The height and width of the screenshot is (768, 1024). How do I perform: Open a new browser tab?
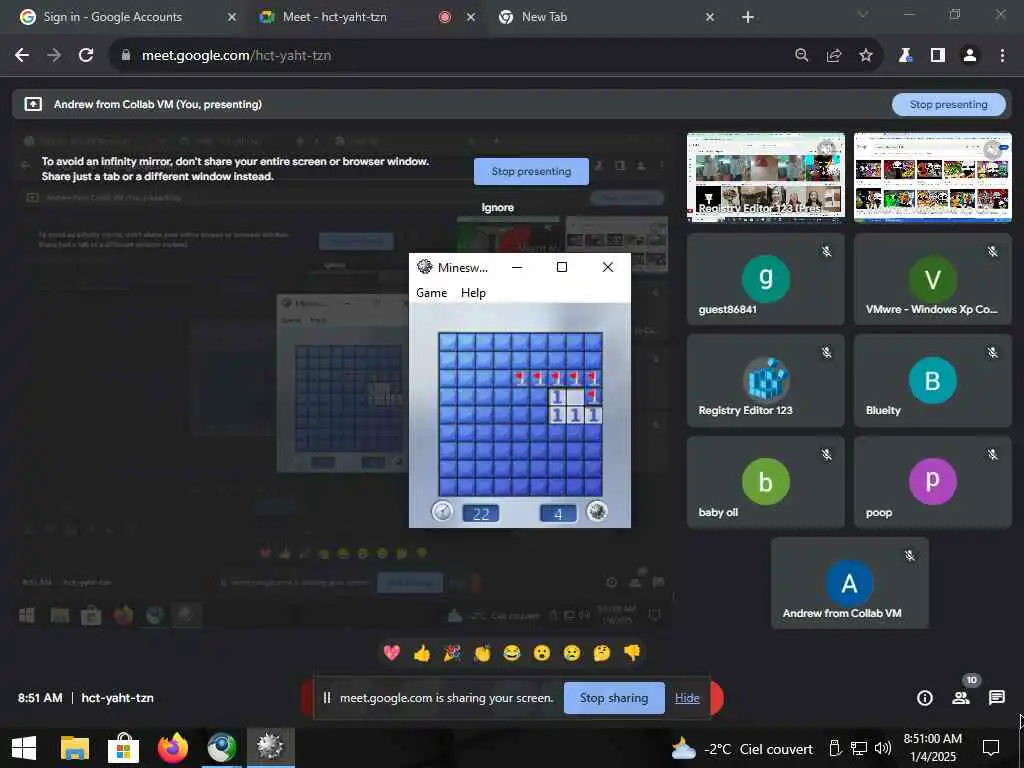pos(748,17)
